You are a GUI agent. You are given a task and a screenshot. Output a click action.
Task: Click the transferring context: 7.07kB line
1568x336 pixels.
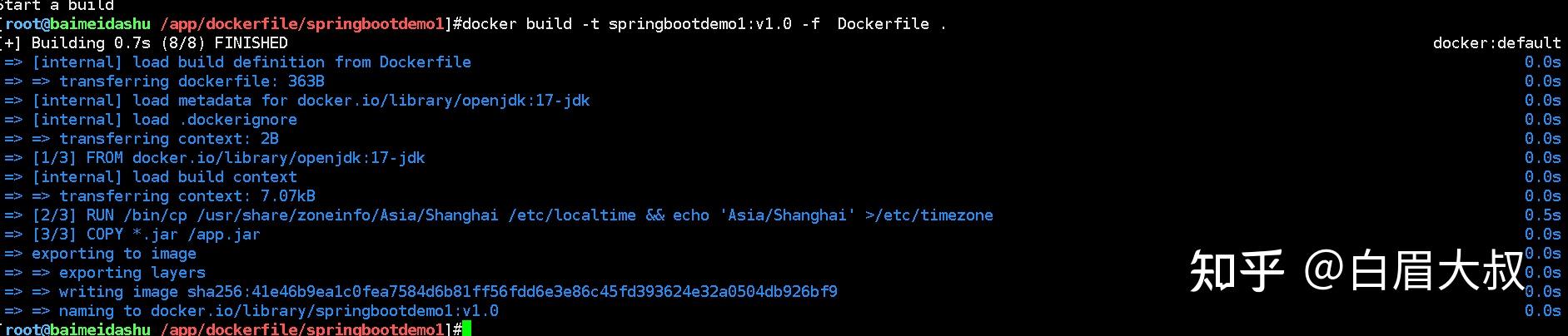coord(160,196)
